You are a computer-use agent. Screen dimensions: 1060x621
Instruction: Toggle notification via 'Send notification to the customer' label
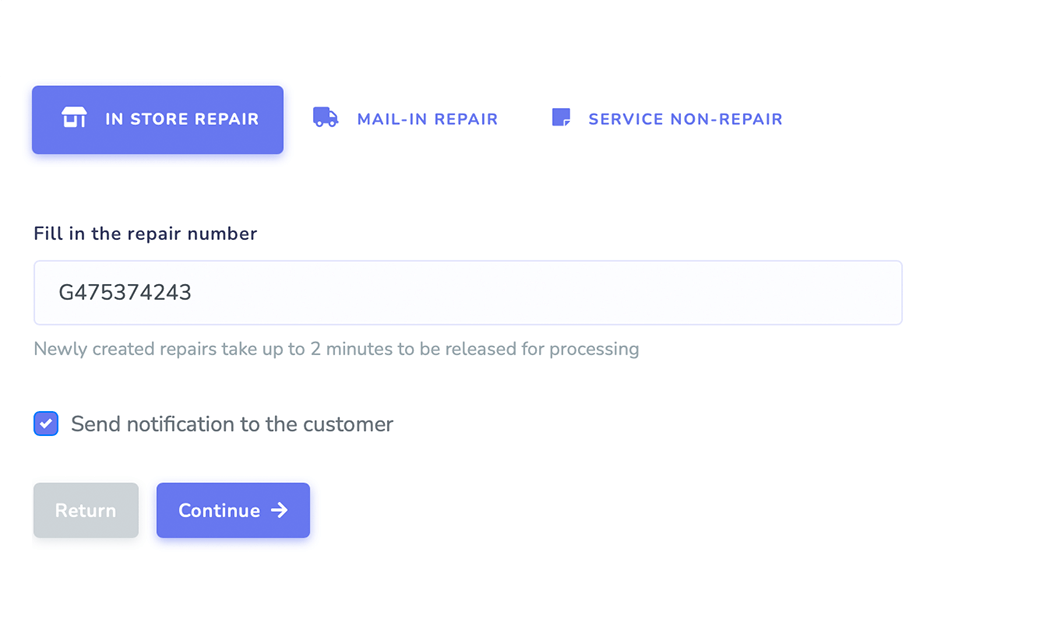pos(232,424)
